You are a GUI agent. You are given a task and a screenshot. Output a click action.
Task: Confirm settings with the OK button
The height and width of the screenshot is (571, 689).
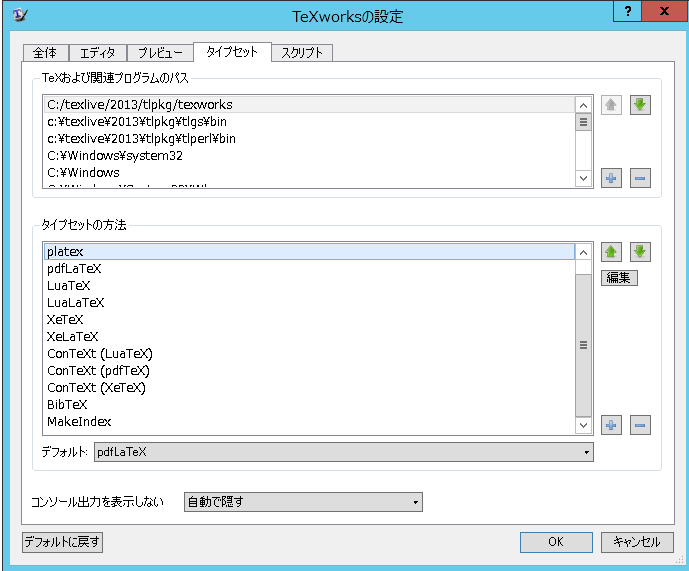tap(556, 542)
